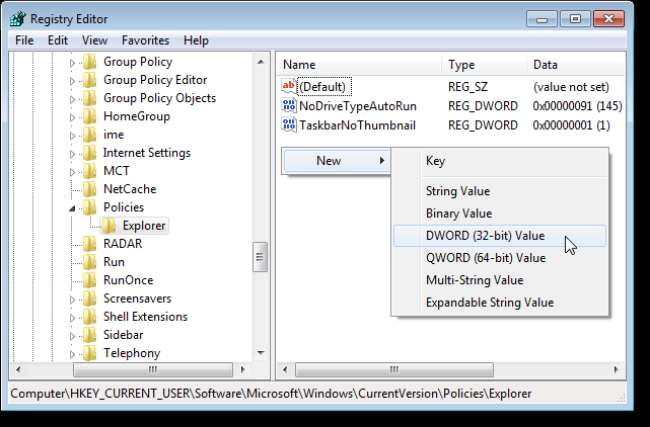This screenshot has height=427, width=650.
Task: Click the binary icon of TaskbarNoThumbnail
Action: click(289, 125)
